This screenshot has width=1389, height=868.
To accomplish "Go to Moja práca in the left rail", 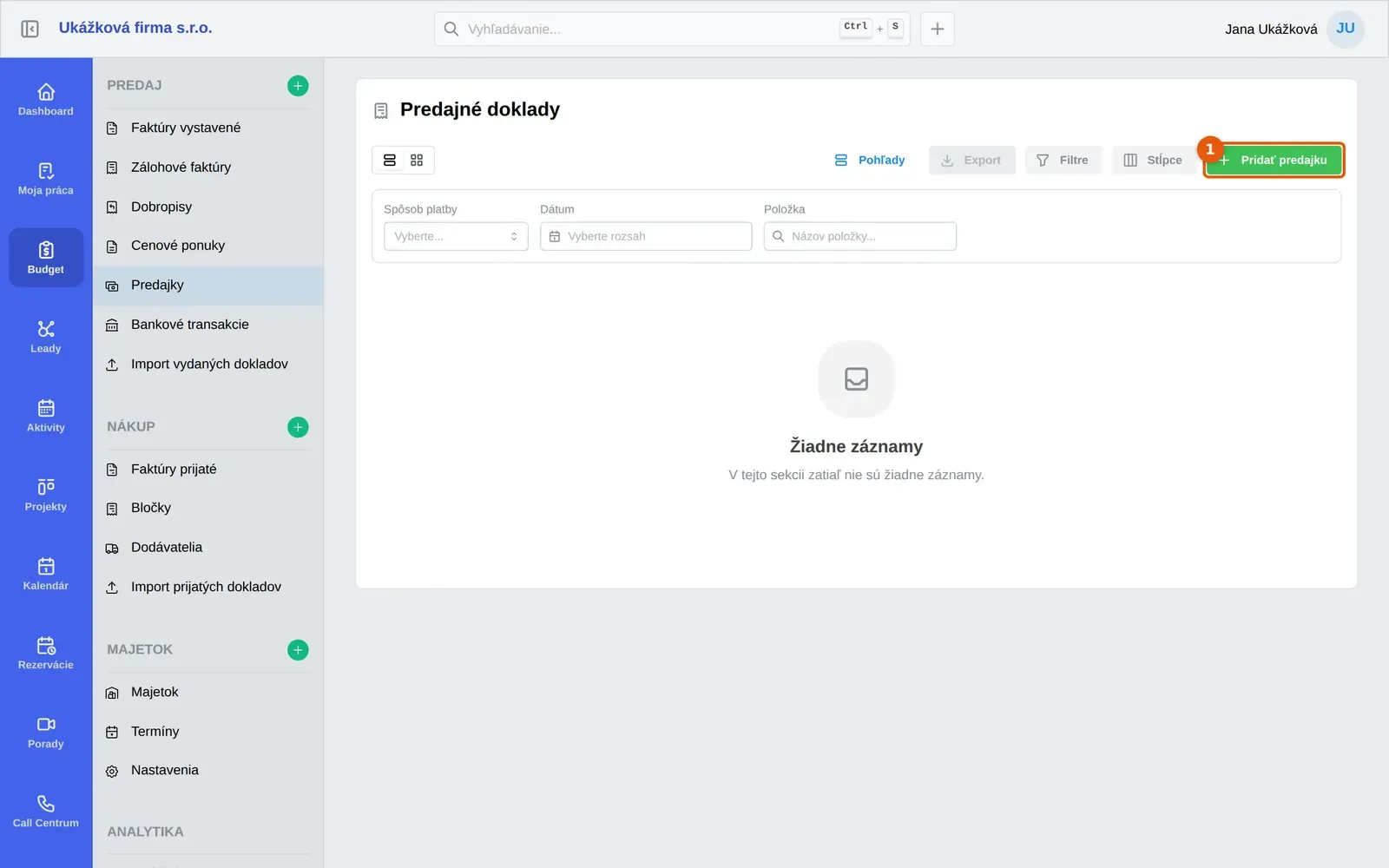I will 46,179.
